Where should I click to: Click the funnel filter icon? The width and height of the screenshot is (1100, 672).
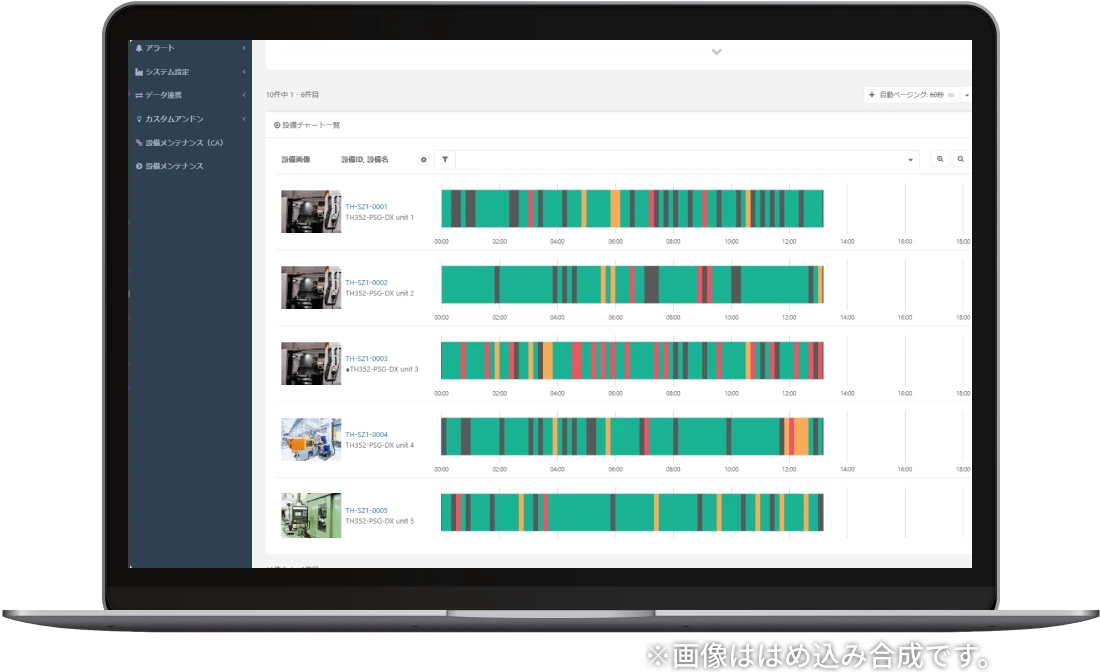click(x=444, y=160)
